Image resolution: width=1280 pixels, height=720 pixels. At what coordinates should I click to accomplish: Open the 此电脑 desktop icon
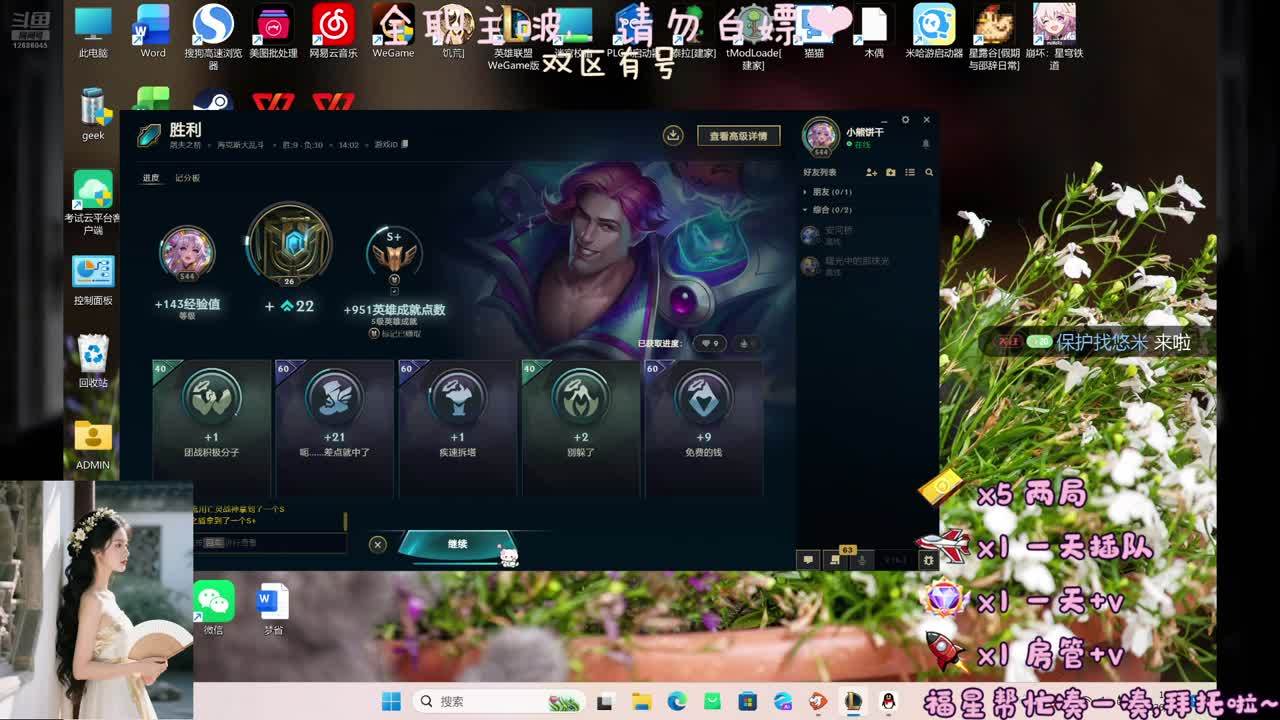93,32
